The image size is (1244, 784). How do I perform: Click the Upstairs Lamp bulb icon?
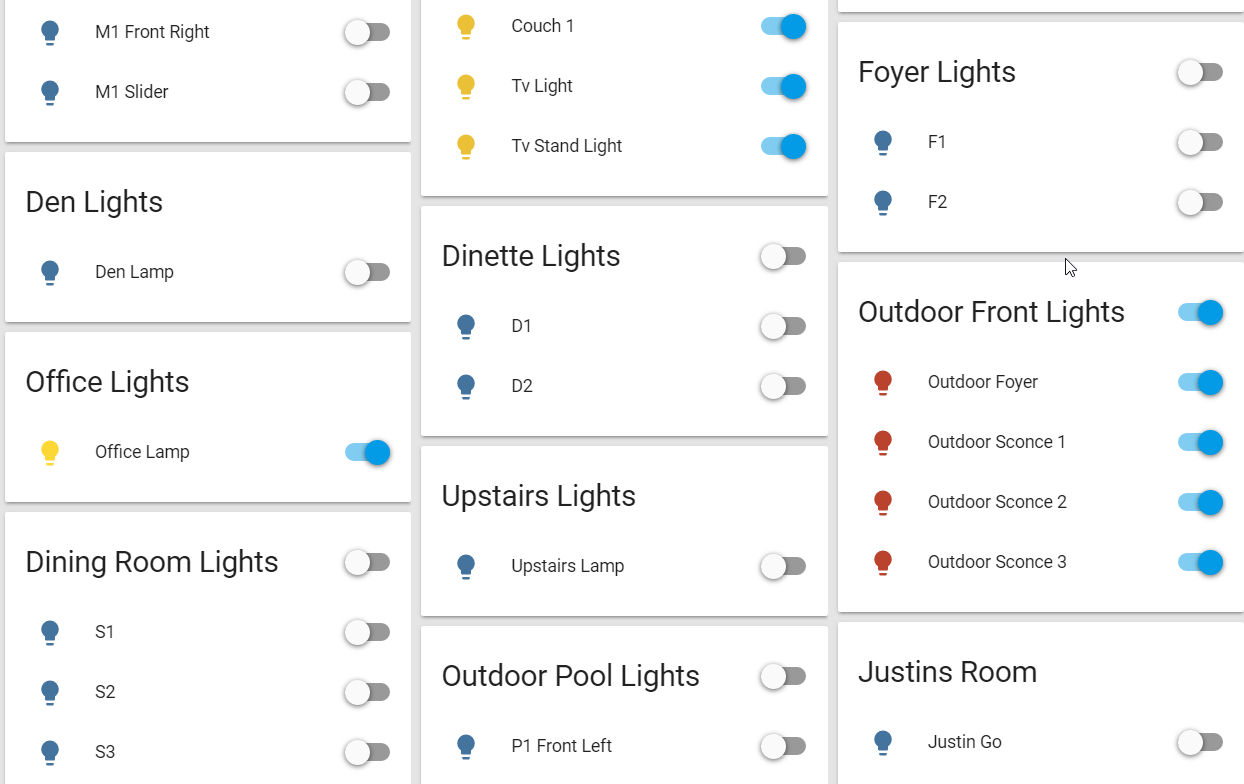click(x=466, y=566)
